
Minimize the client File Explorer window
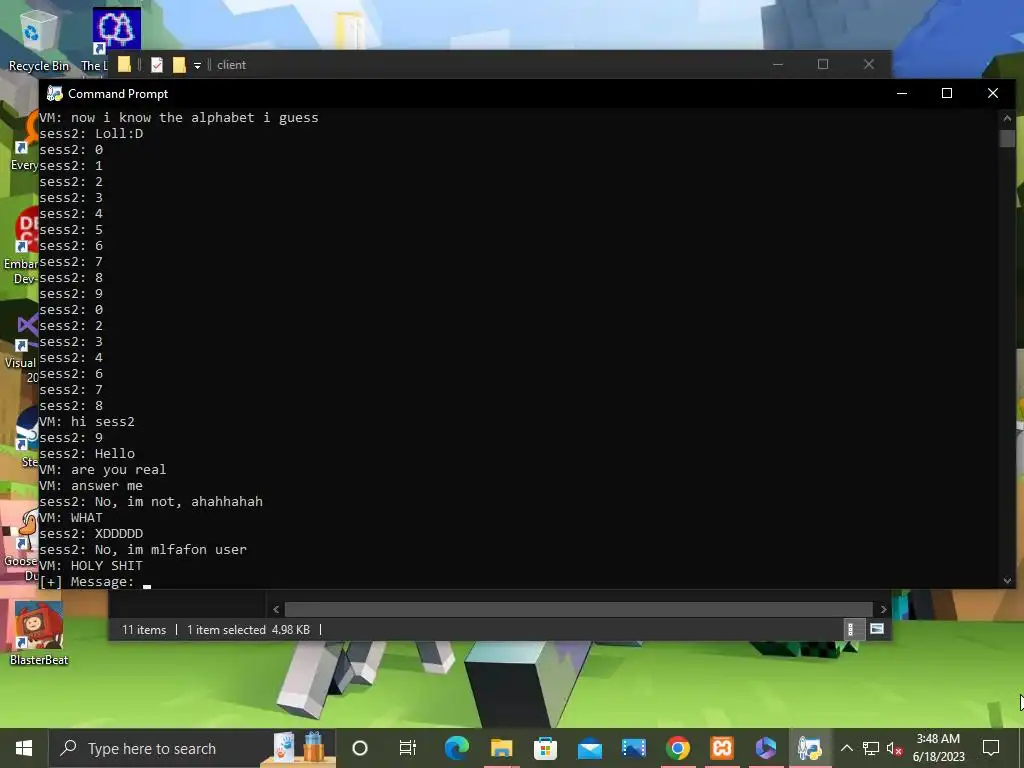tap(778, 64)
